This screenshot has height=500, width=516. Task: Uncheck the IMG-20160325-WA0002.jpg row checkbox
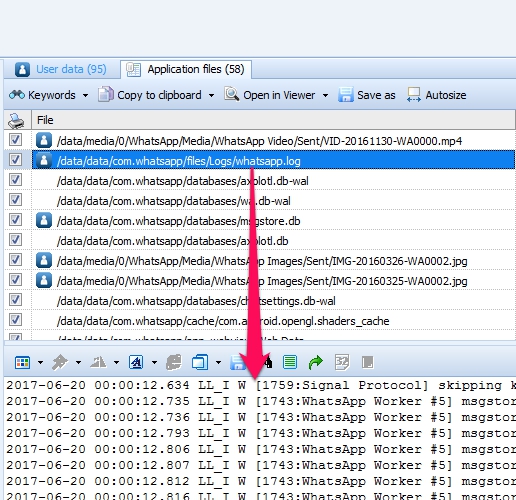[15, 280]
